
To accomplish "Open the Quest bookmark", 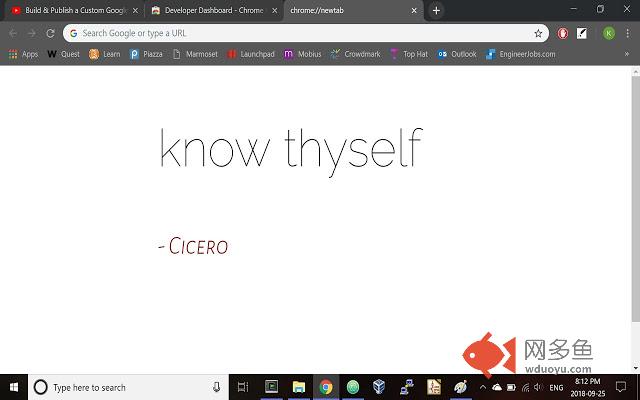I will 63,54.
